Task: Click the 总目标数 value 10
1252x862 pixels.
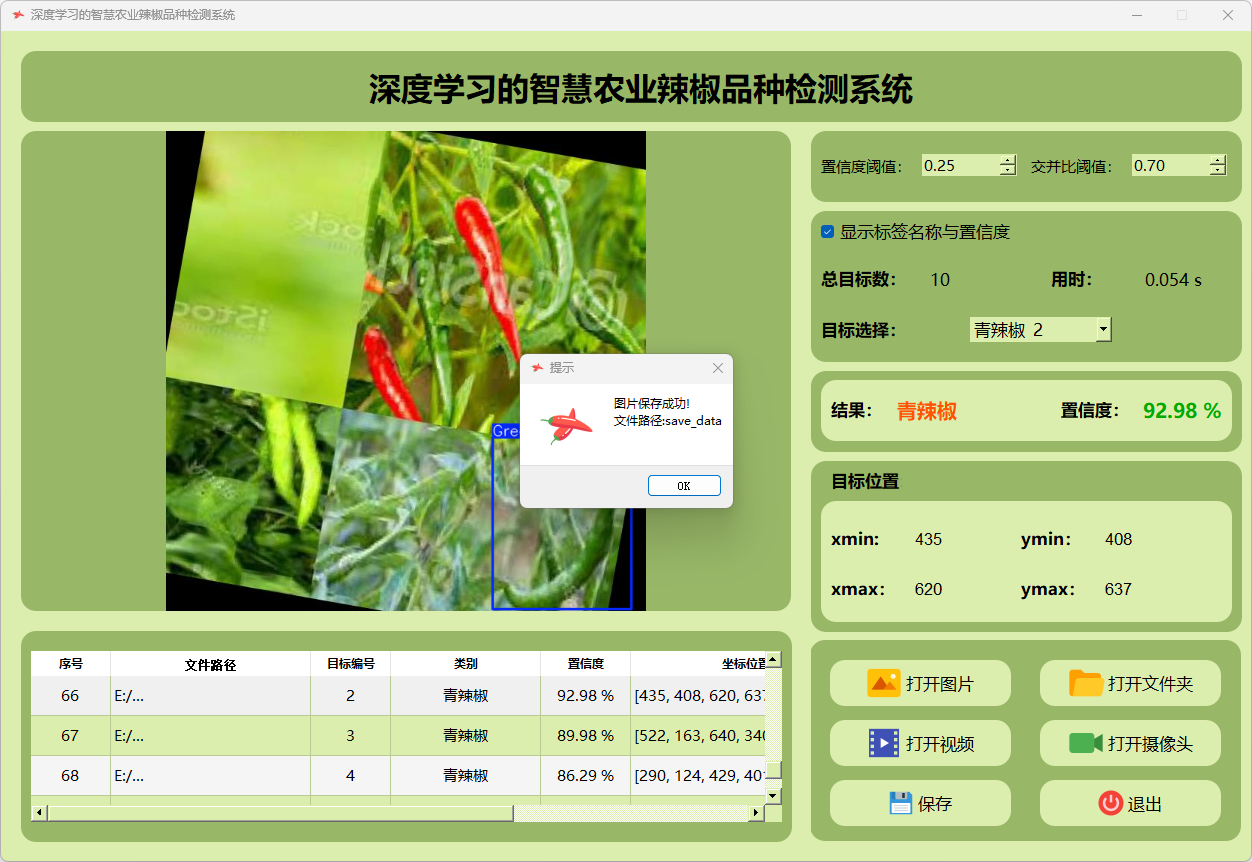Action: pos(940,280)
